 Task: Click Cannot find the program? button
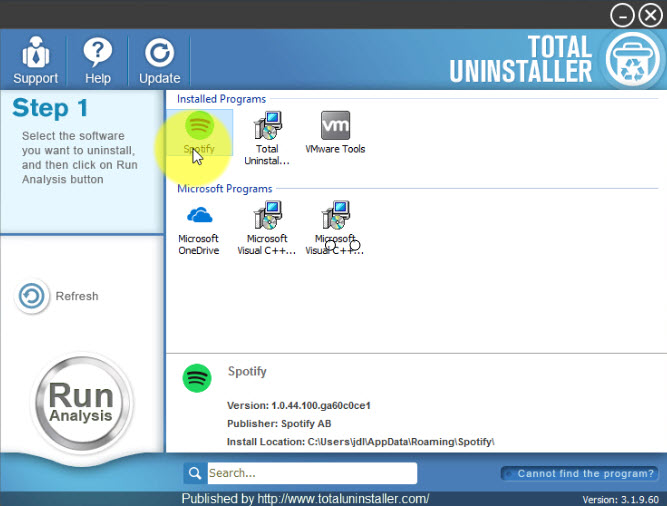(579, 473)
